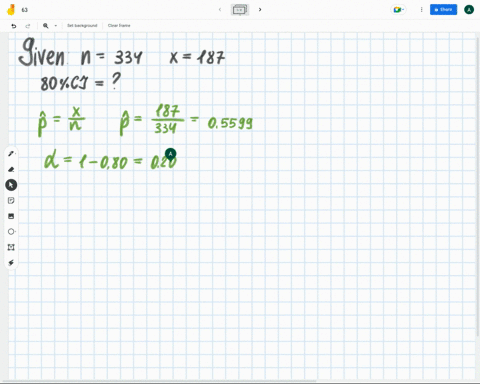This screenshot has height=384, width=480.
Task: Click the zoom magnifier icon
Action: 46,26
